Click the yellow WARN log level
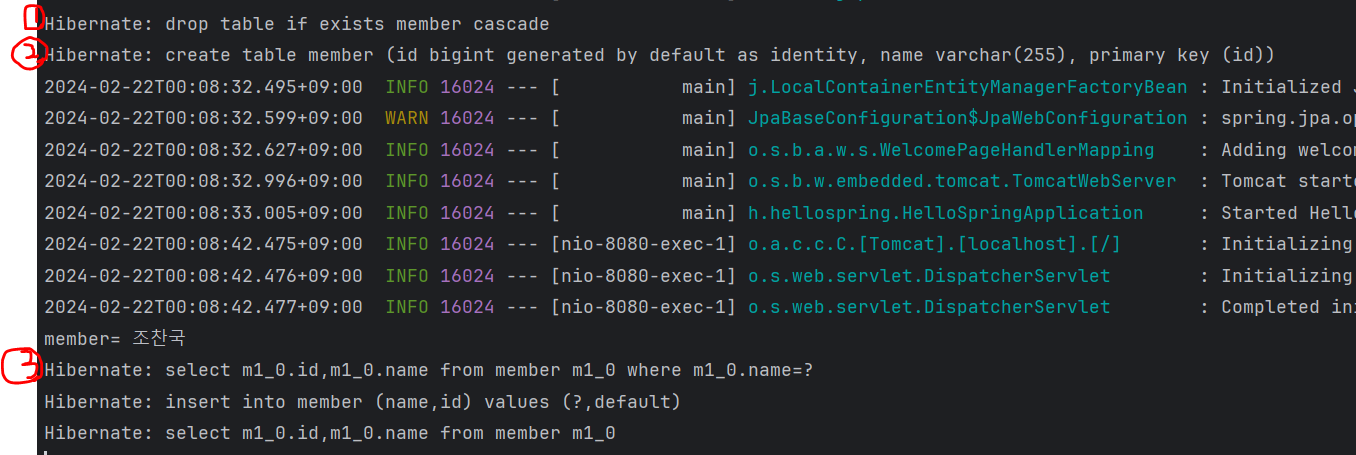This screenshot has width=1356, height=455. pyautogui.click(x=407, y=118)
